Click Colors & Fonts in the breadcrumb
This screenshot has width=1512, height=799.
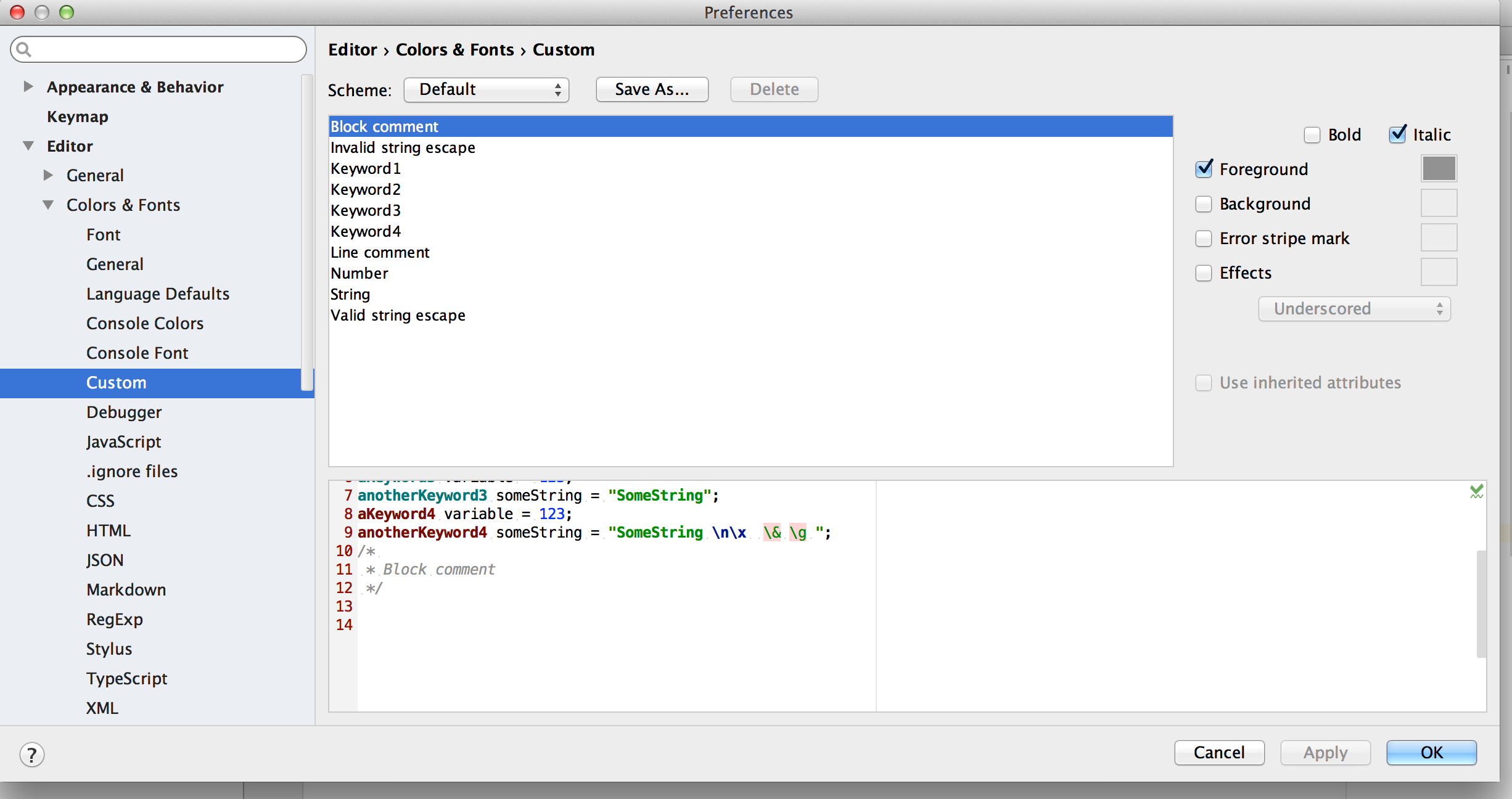[454, 50]
